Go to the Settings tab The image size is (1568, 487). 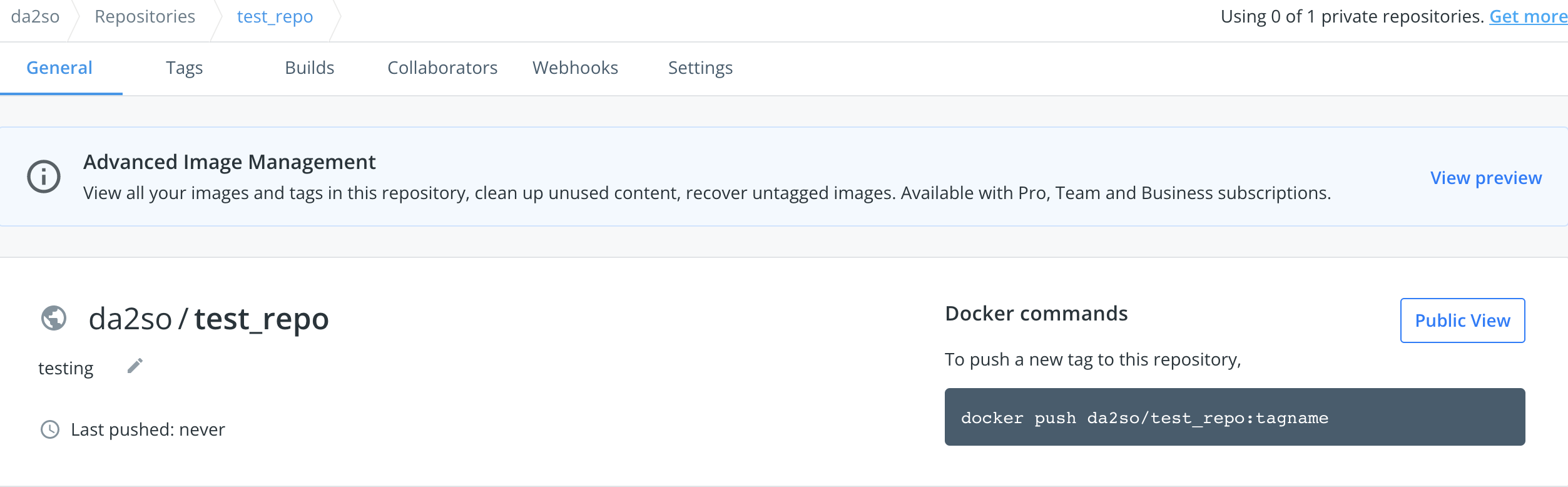click(700, 68)
